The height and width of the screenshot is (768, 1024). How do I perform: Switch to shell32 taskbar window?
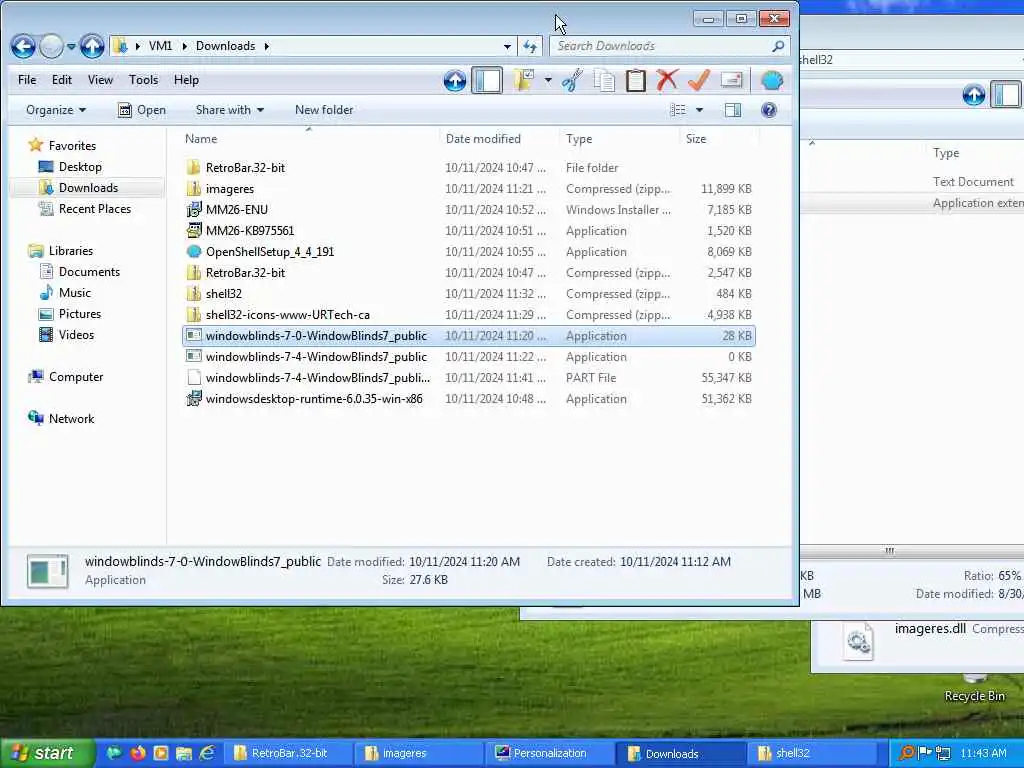pyautogui.click(x=812, y=753)
